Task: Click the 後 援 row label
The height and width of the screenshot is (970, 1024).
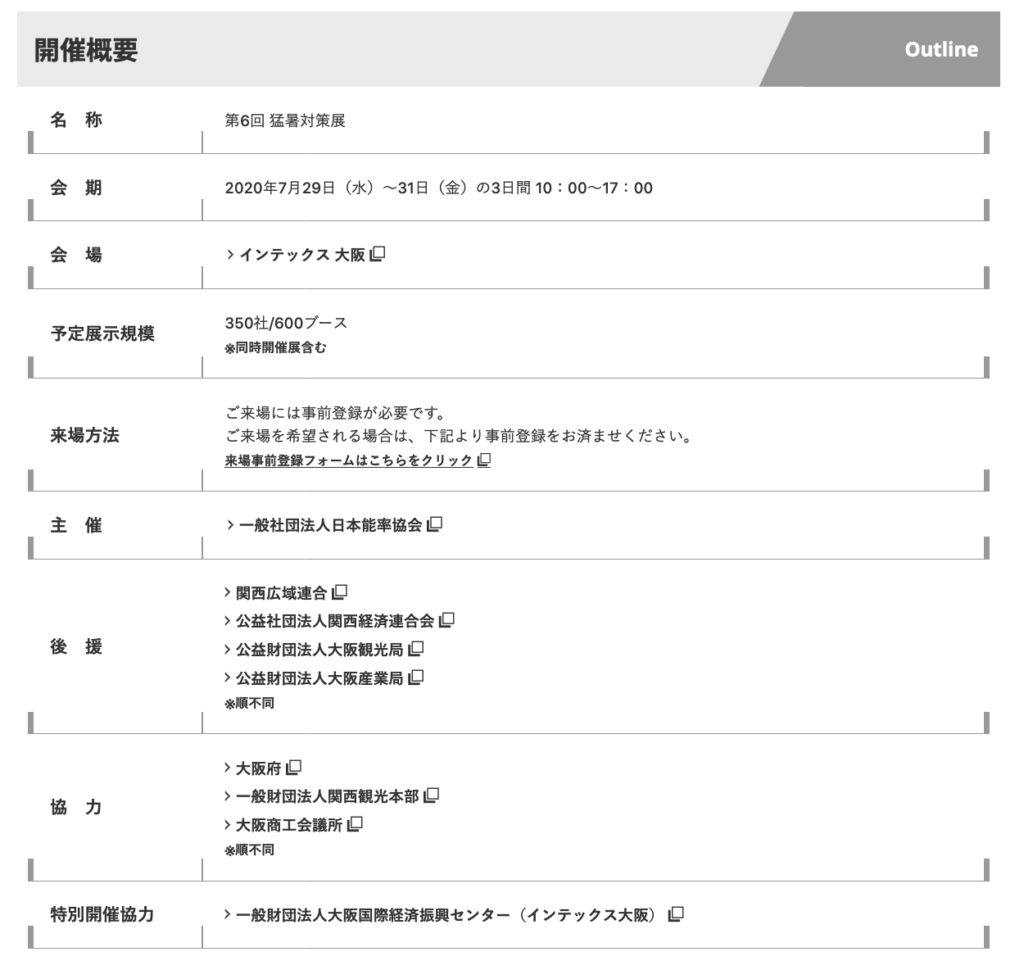Action: [76, 647]
